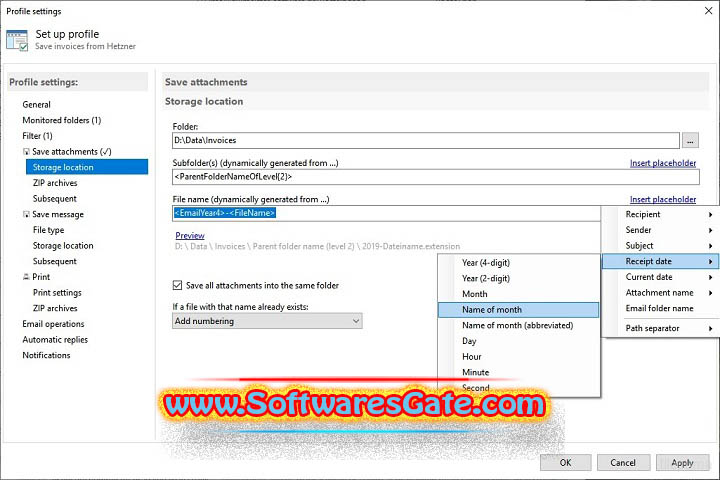Open the Add numbering dropdown

[x=267, y=321]
